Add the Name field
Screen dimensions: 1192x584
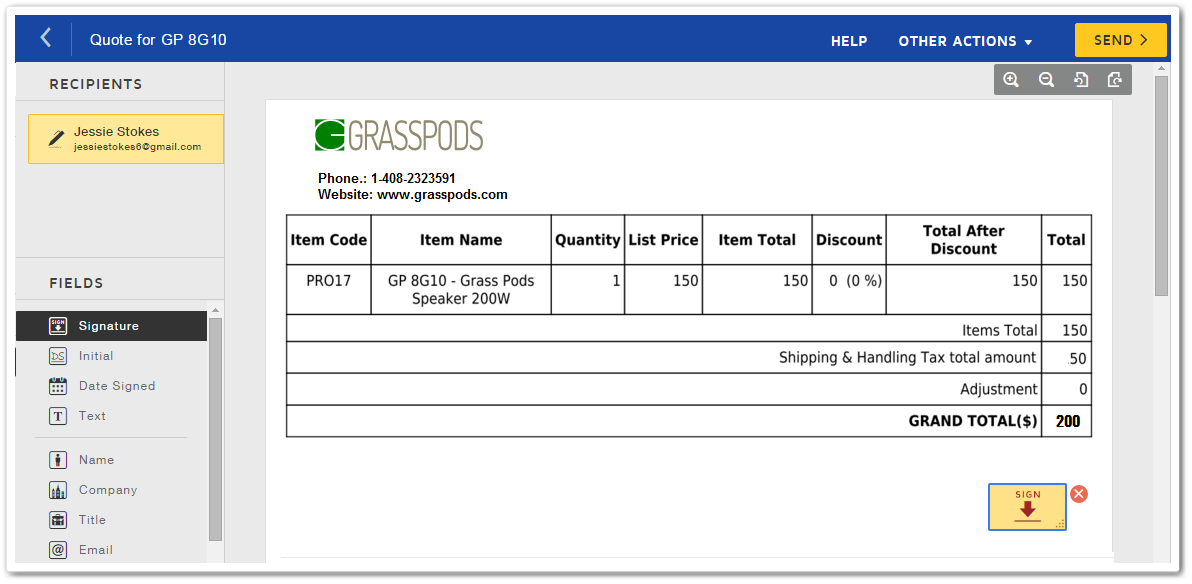[96, 460]
